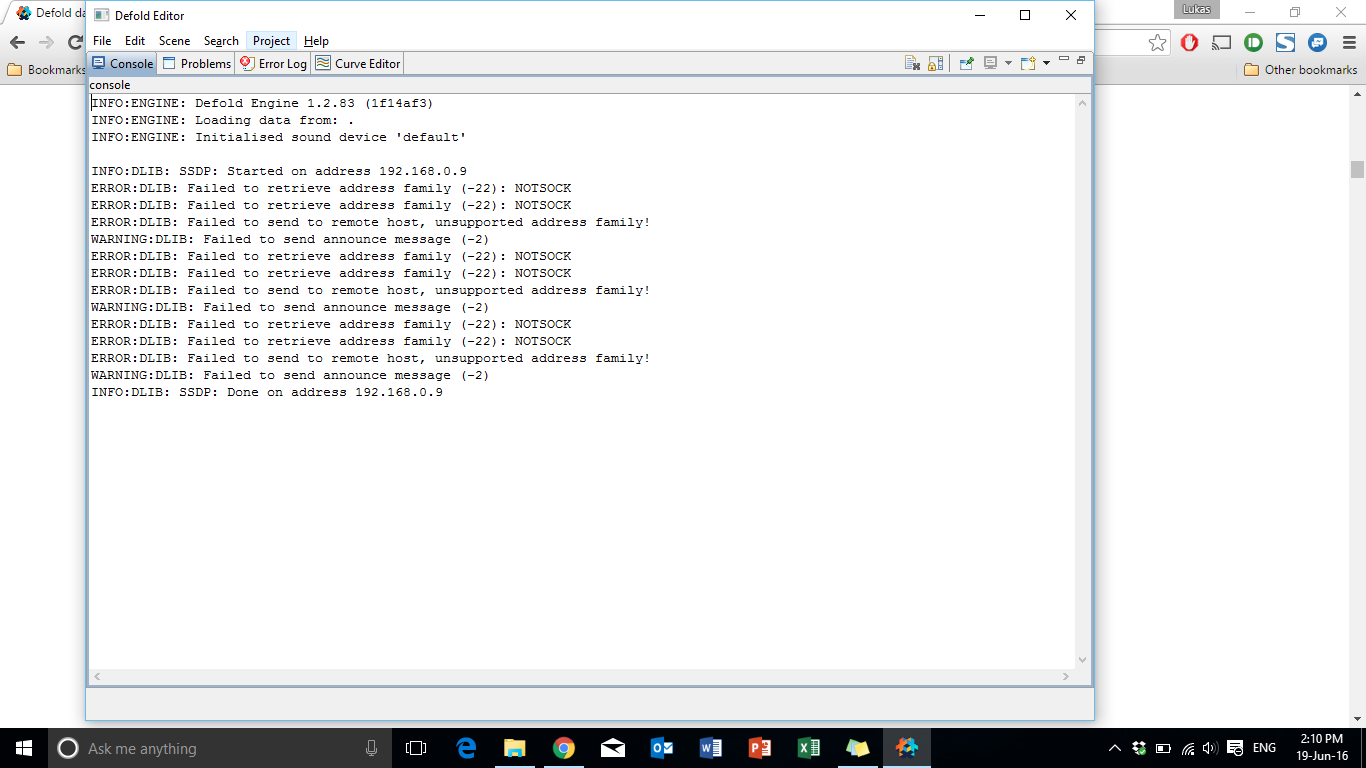
Task: Clear the console output
Action: [912, 63]
